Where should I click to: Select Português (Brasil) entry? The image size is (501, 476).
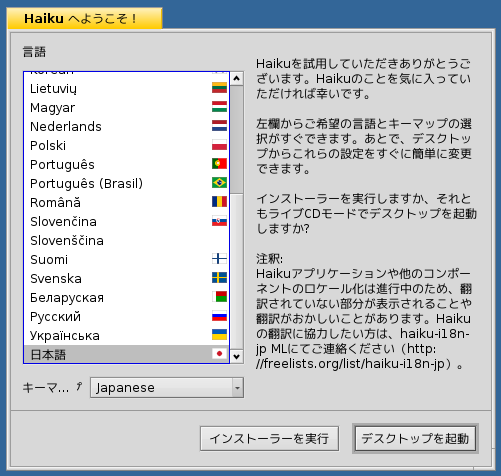pos(127,183)
